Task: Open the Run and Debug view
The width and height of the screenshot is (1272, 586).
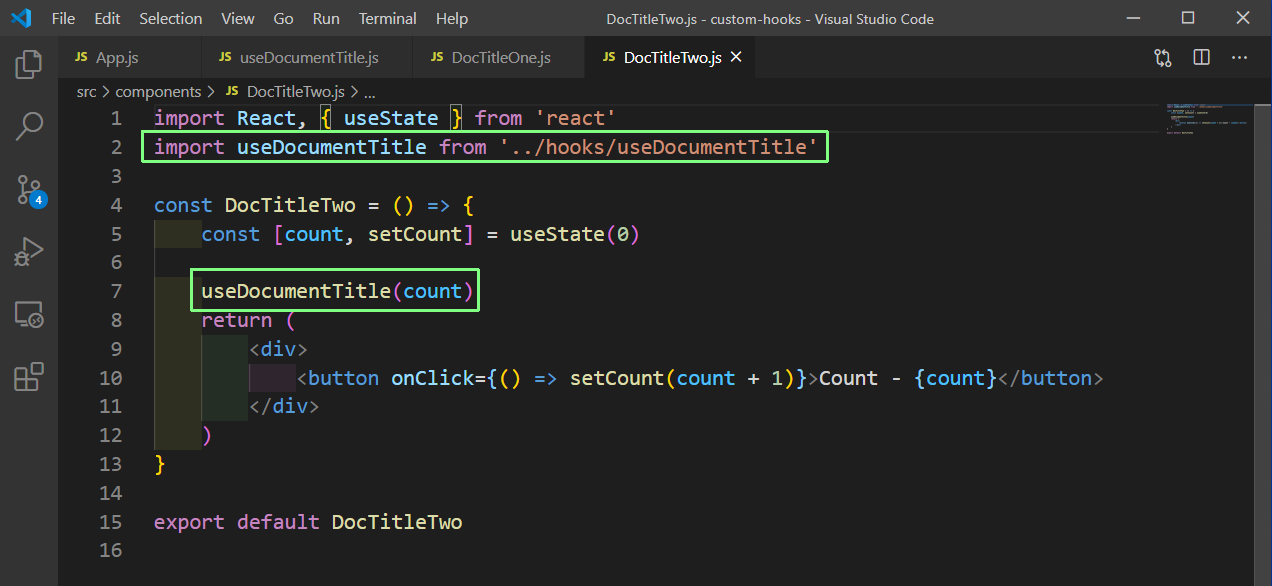Action: coord(29,251)
